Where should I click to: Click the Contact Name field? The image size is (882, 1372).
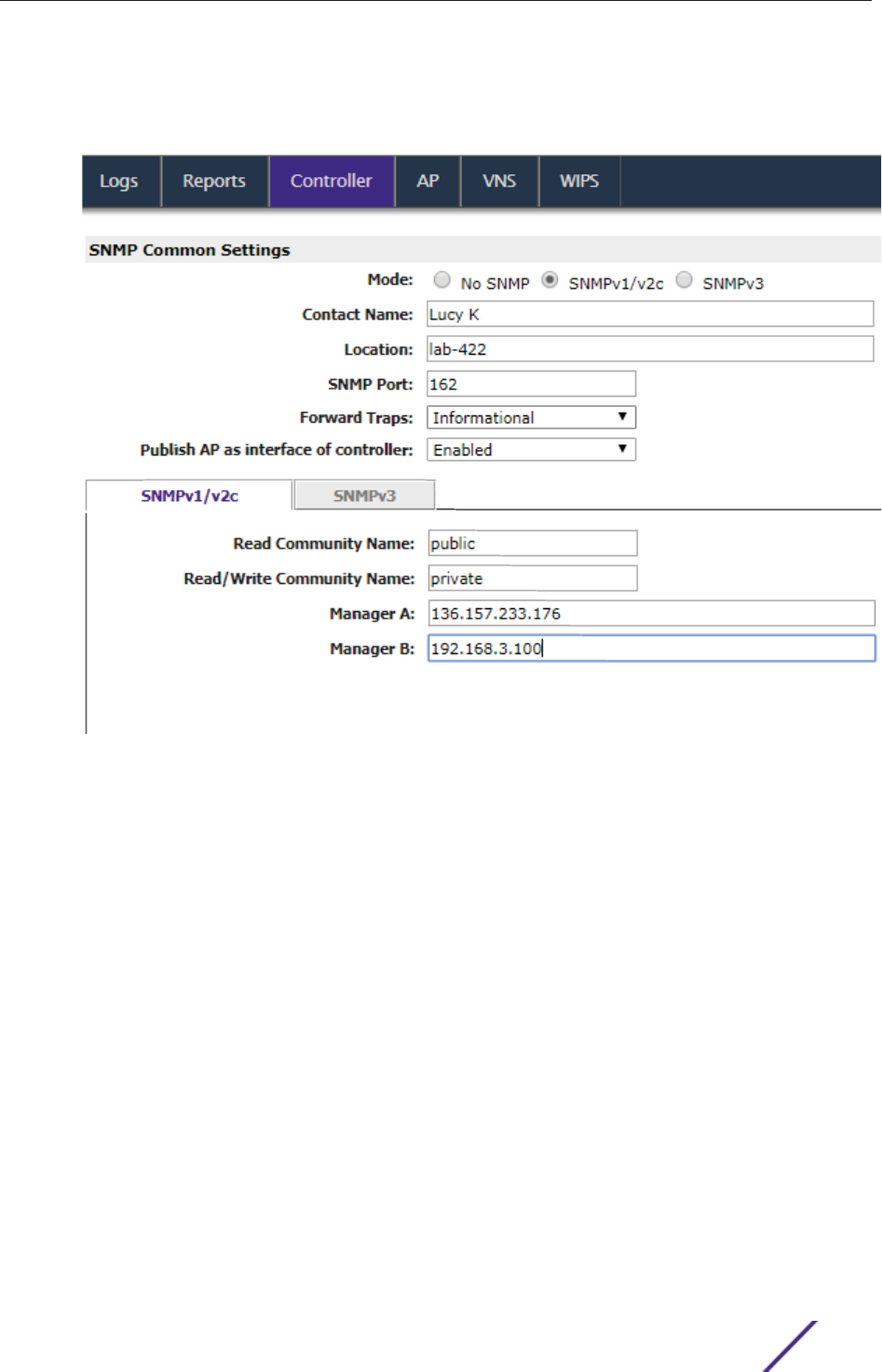[650, 314]
